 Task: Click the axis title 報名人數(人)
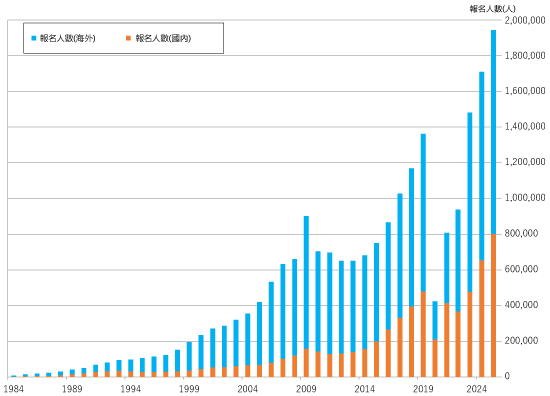[x=492, y=9]
